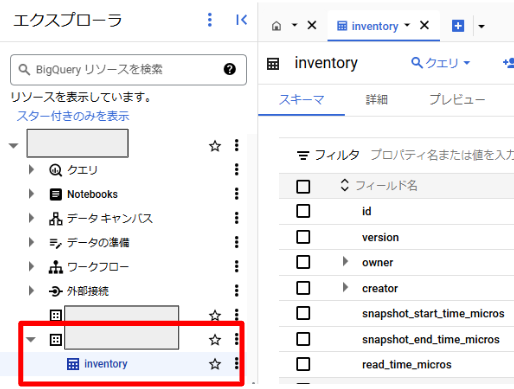Open the inventory table row three-dot menu

tap(237, 364)
